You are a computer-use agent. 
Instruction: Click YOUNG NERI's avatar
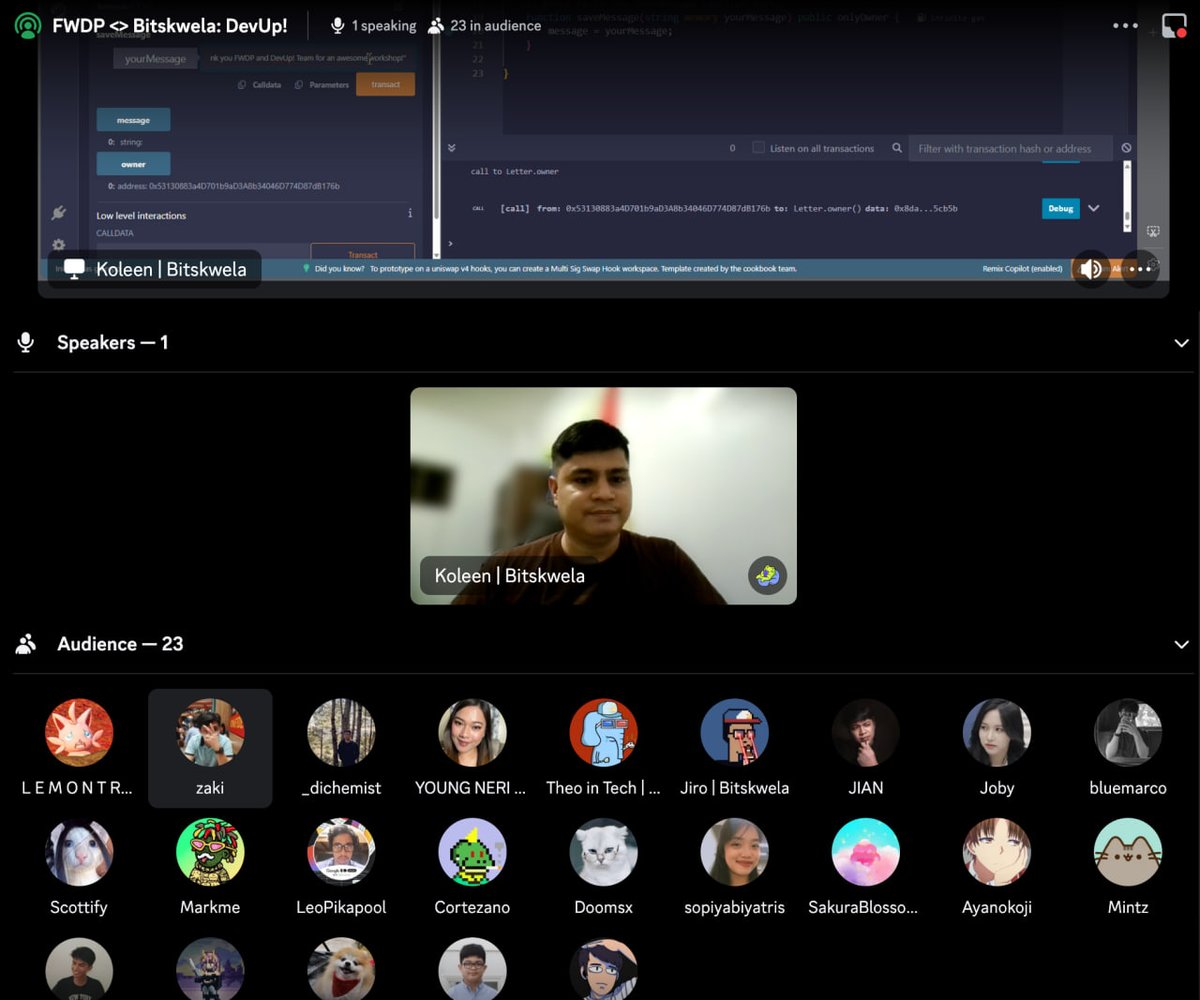click(472, 732)
